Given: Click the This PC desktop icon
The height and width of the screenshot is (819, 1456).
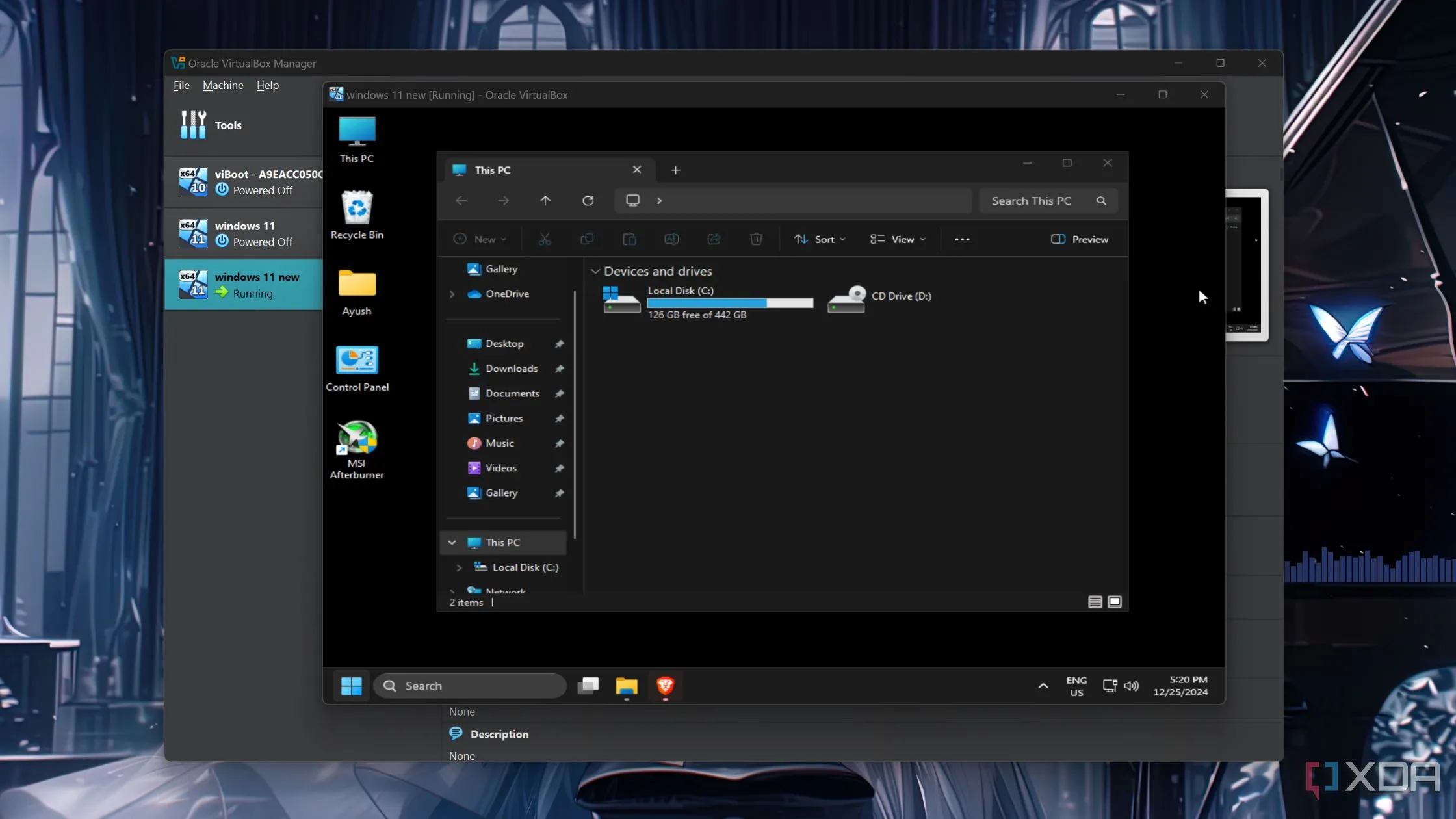Looking at the screenshot, I should pos(357,139).
